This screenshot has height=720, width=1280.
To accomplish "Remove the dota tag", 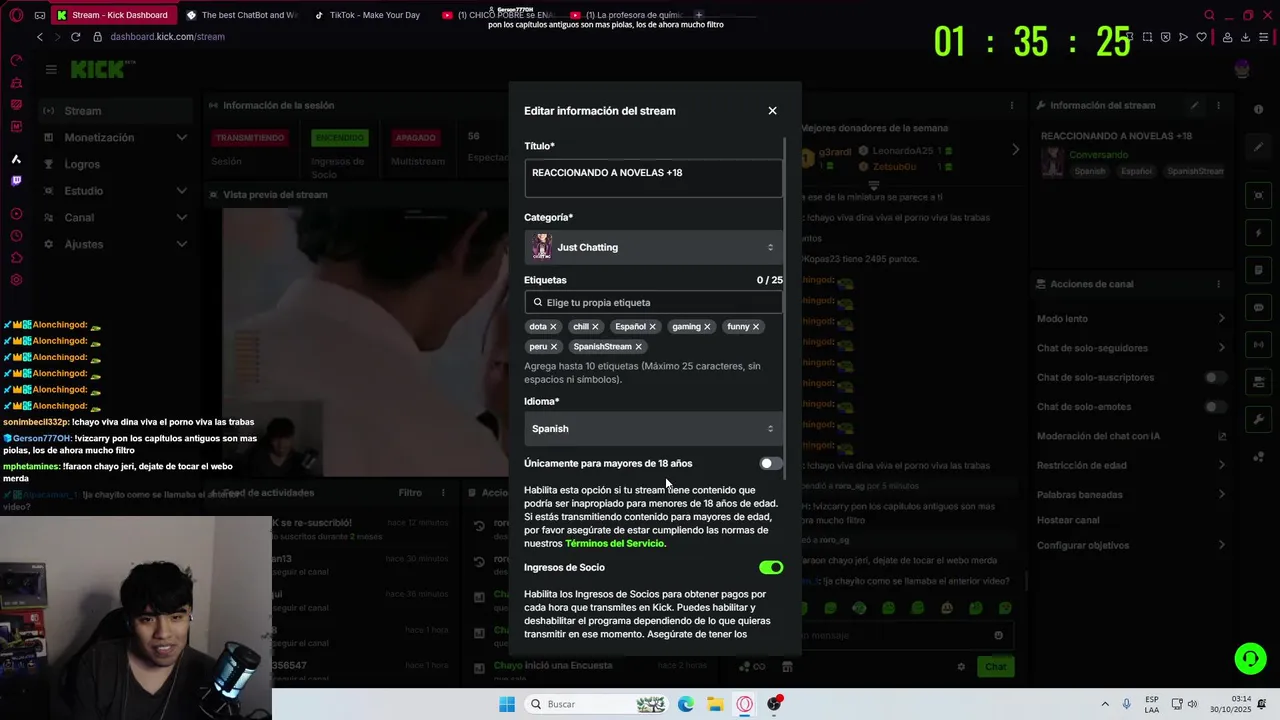I will pyautogui.click(x=553, y=326).
